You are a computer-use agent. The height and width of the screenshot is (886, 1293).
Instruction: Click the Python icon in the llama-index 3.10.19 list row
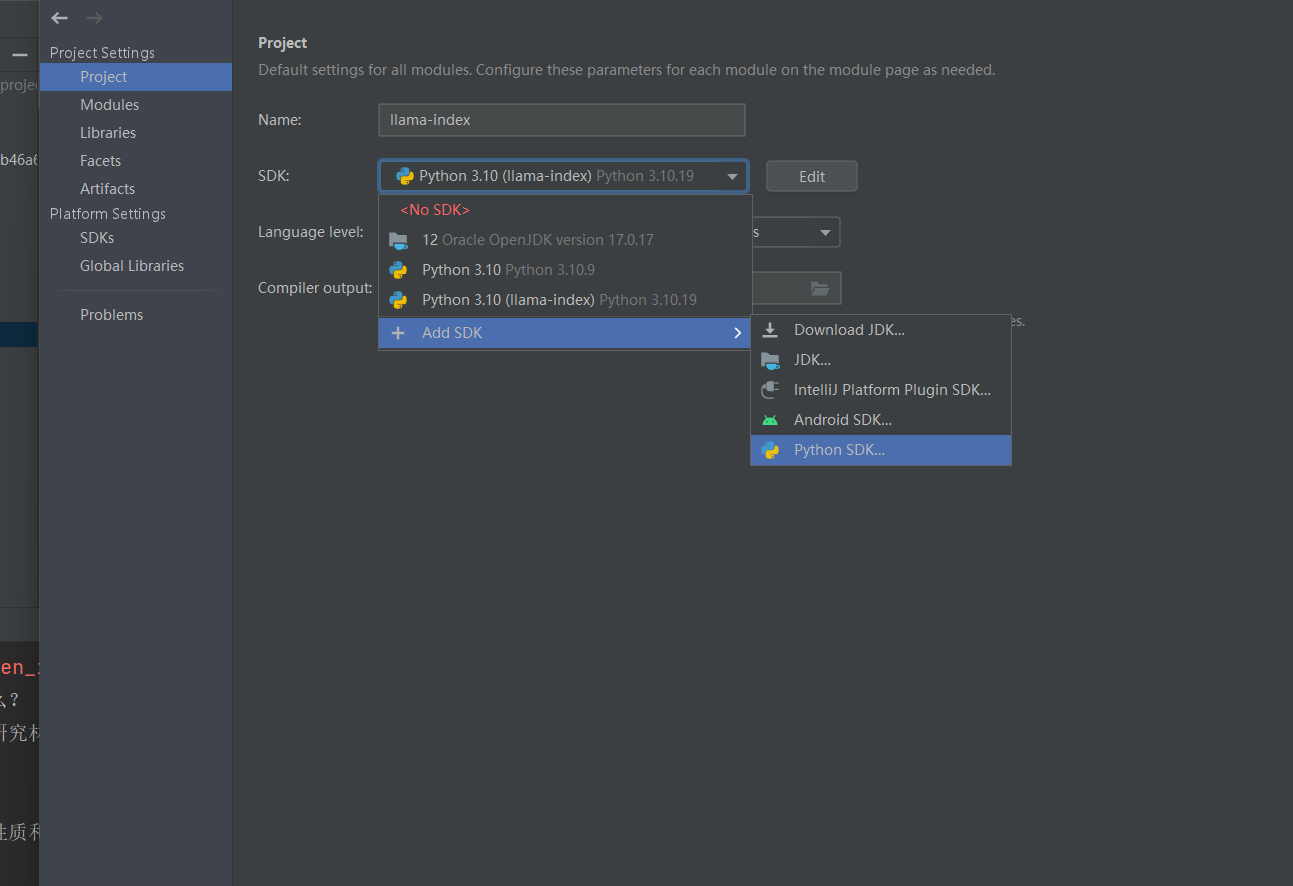pyautogui.click(x=398, y=300)
